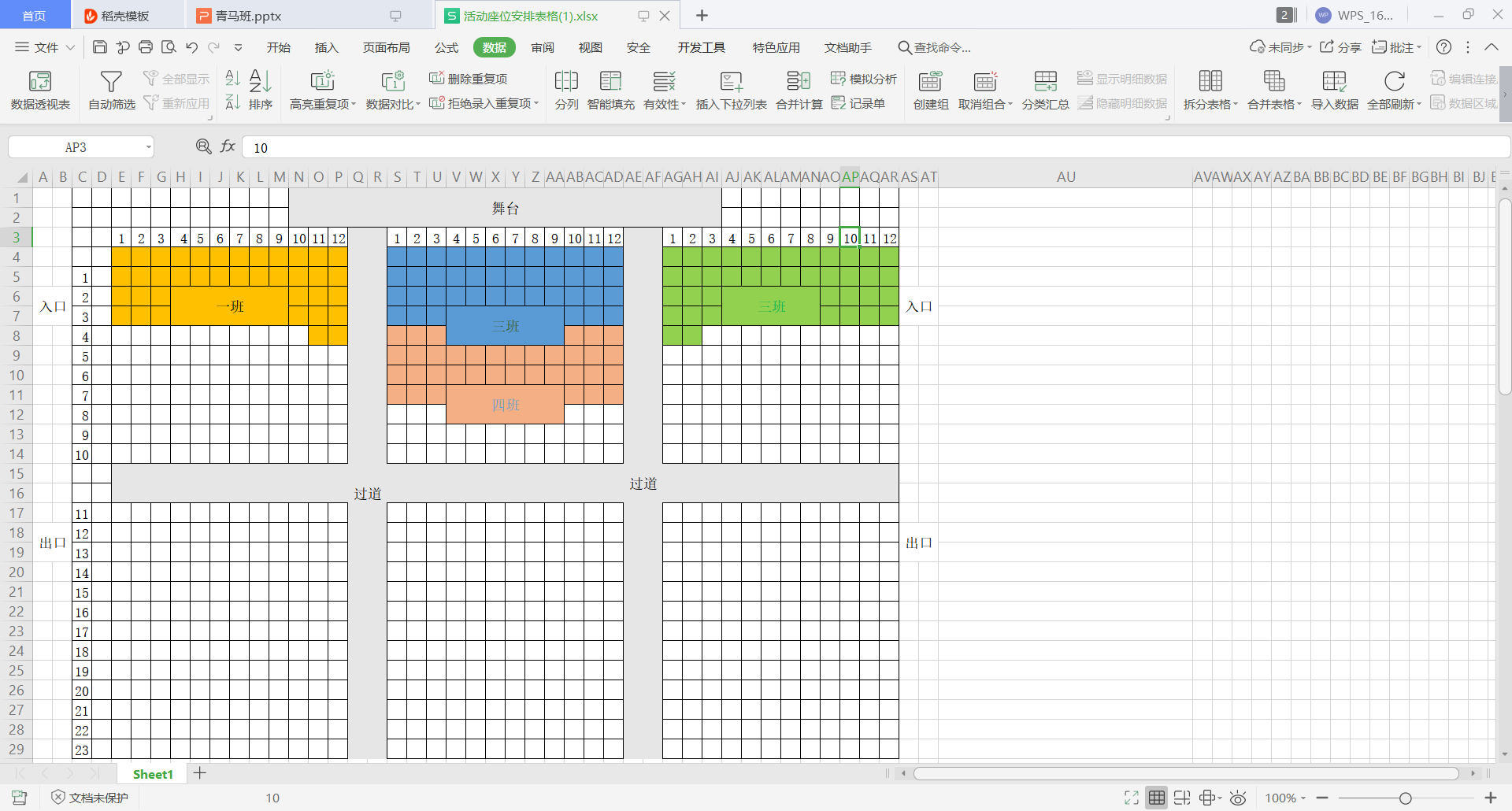
Task: Open the What-If Analysis (模拟分析) menu
Action: click(x=864, y=79)
